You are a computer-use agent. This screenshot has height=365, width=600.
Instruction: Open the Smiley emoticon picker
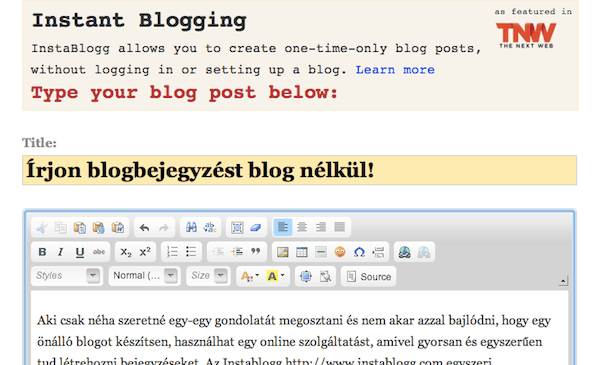coord(340,252)
